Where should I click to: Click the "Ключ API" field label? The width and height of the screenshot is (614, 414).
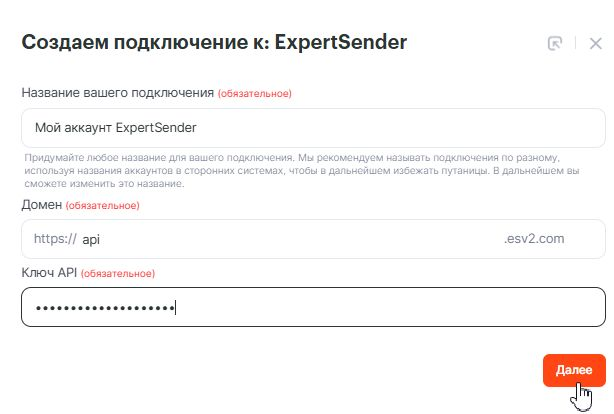point(48,273)
